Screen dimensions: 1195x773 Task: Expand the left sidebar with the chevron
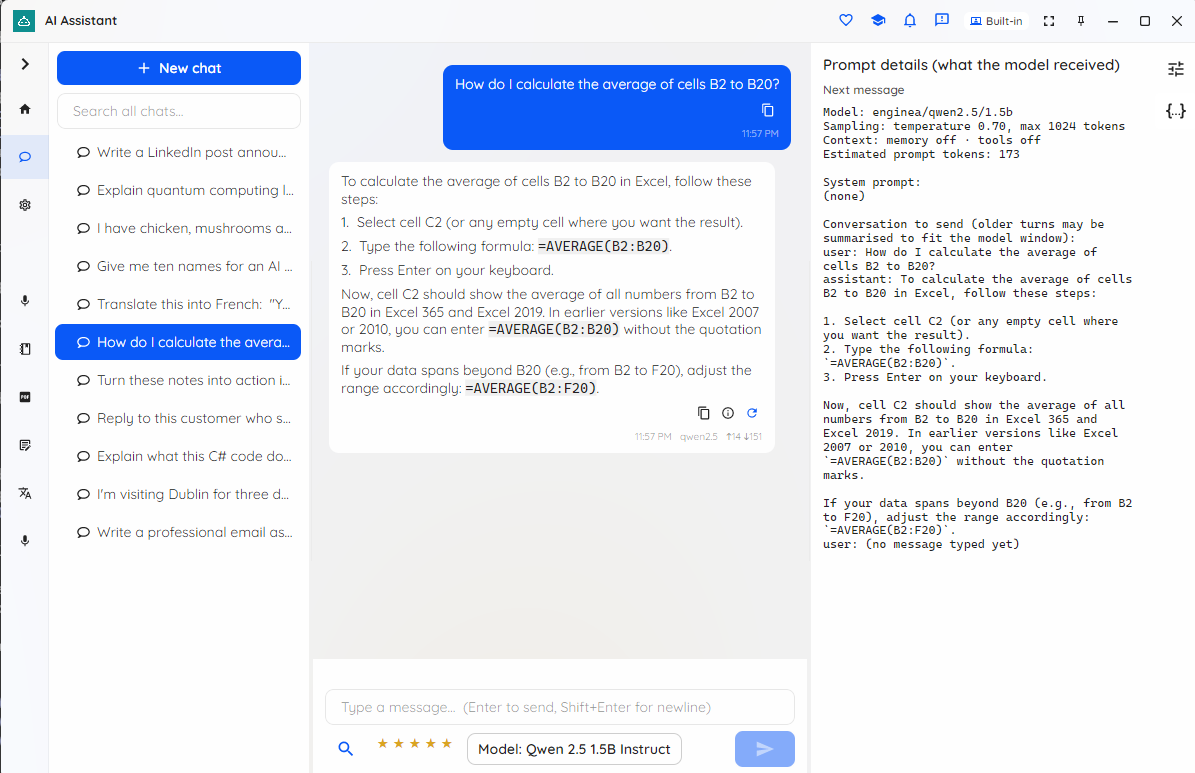[x=25, y=64]
